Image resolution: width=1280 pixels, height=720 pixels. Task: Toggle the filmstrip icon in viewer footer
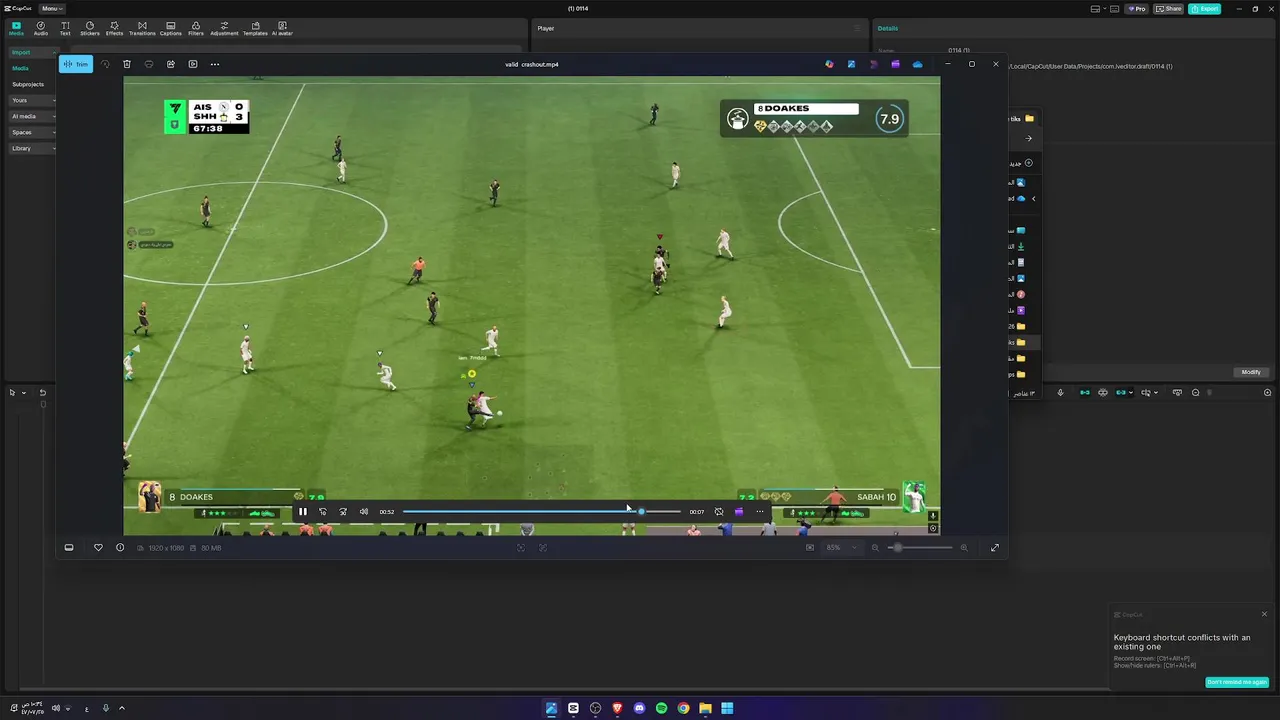[x=69, y=548]
